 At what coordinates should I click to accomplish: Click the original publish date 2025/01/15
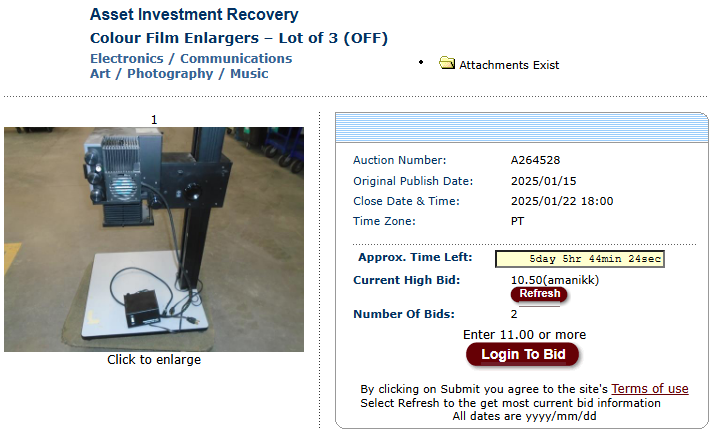pyautogui.click(x=544, y=181)
